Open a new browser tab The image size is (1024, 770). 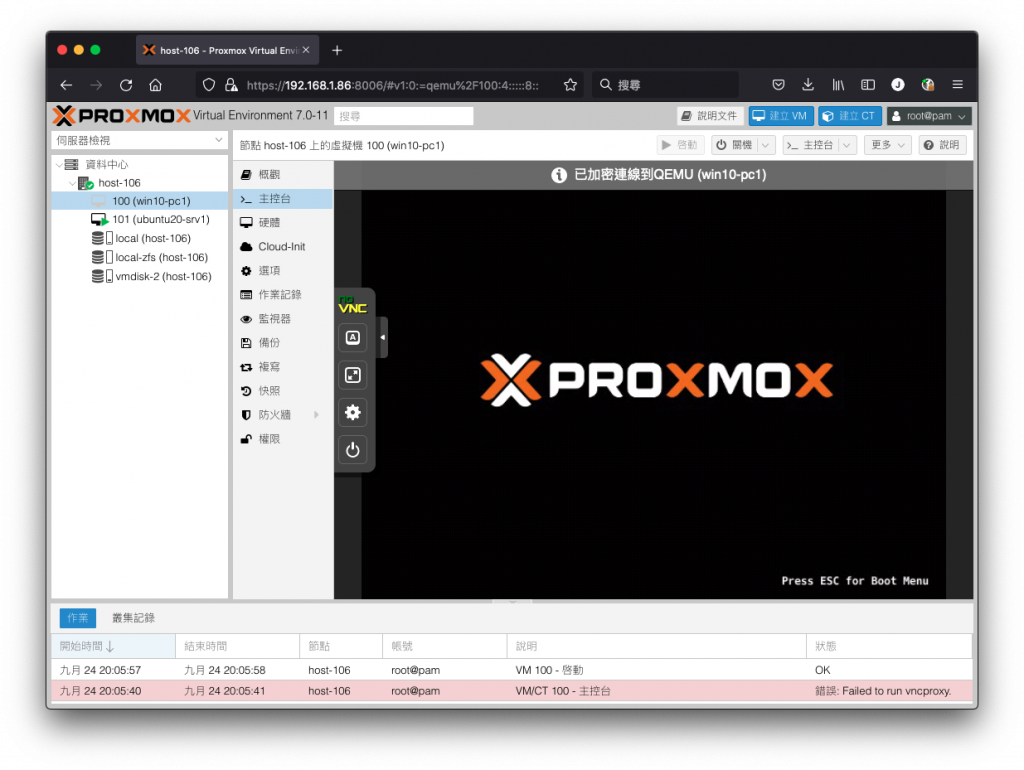[337, 50]
